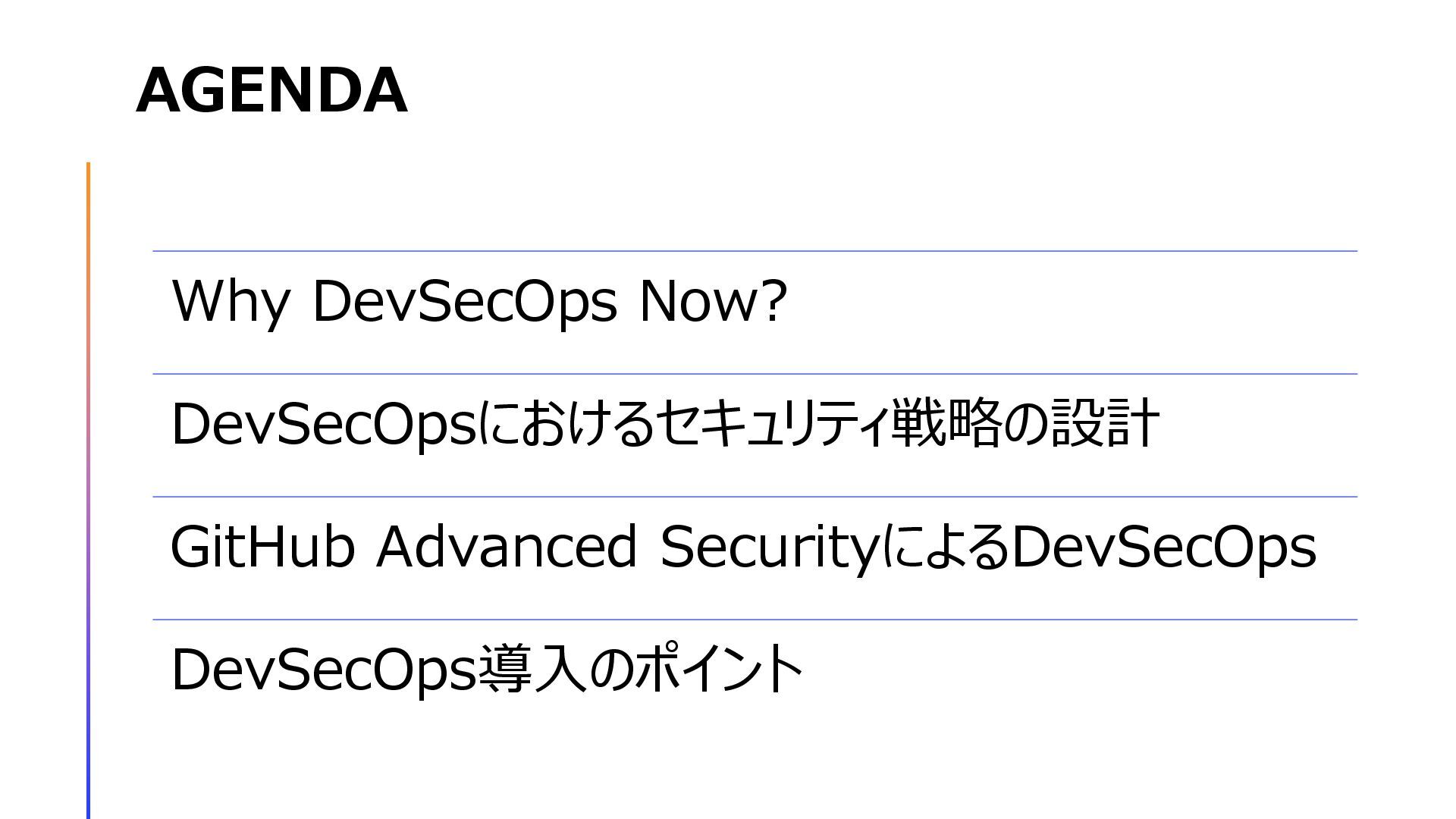The width and height of the screenshot is (1456, 819).
Task: Select the divider line above the GitHub item
Action: click(x=755, y=497)
